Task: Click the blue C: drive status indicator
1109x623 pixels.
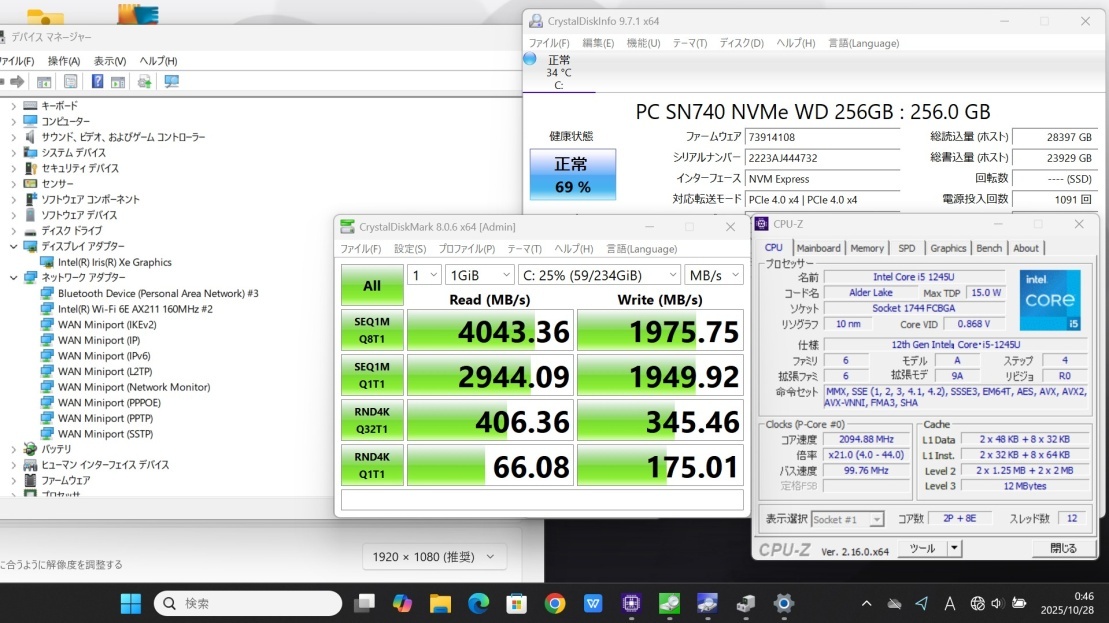Action: pos(530,59)
